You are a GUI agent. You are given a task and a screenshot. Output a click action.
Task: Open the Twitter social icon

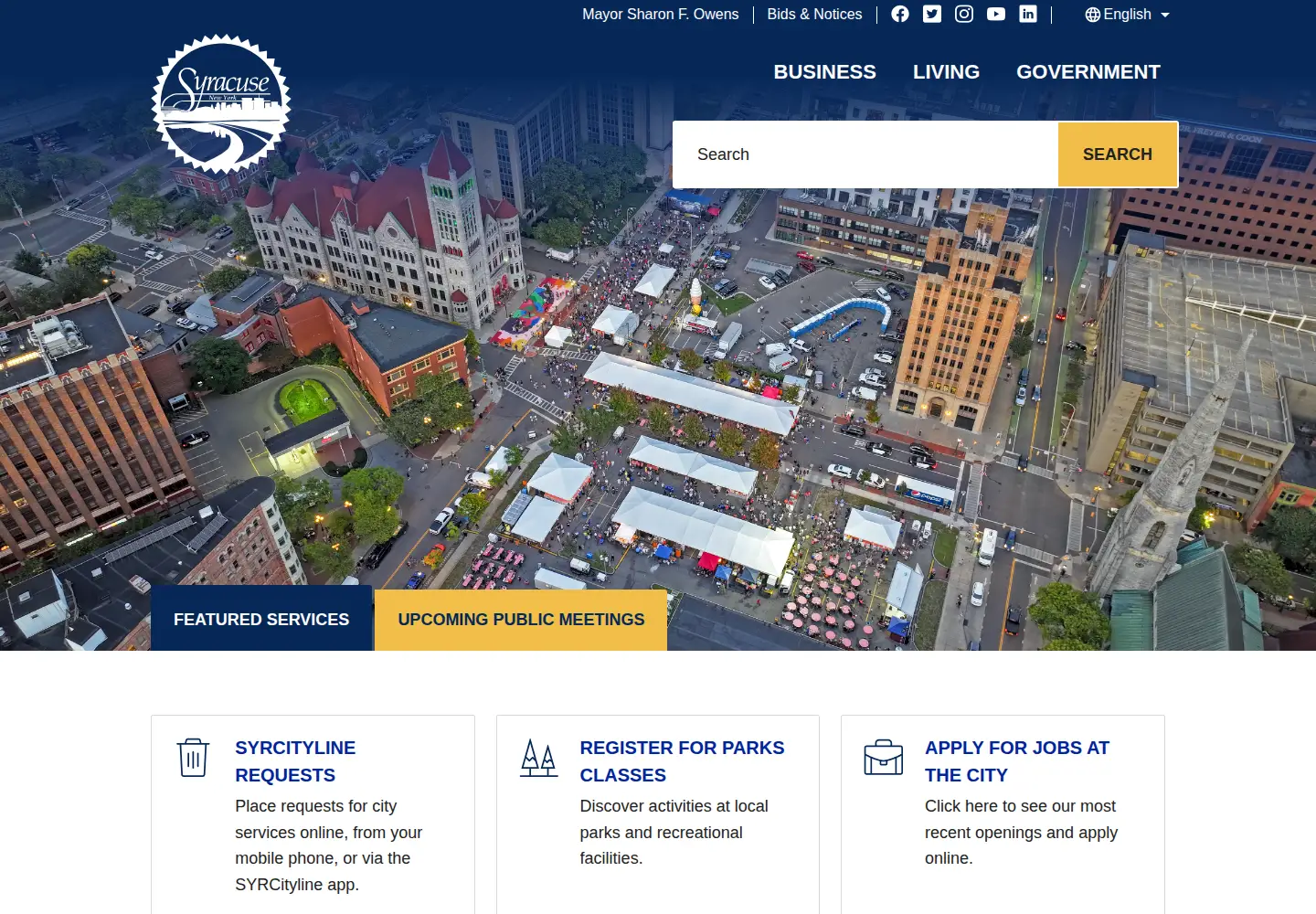(932, 14)
